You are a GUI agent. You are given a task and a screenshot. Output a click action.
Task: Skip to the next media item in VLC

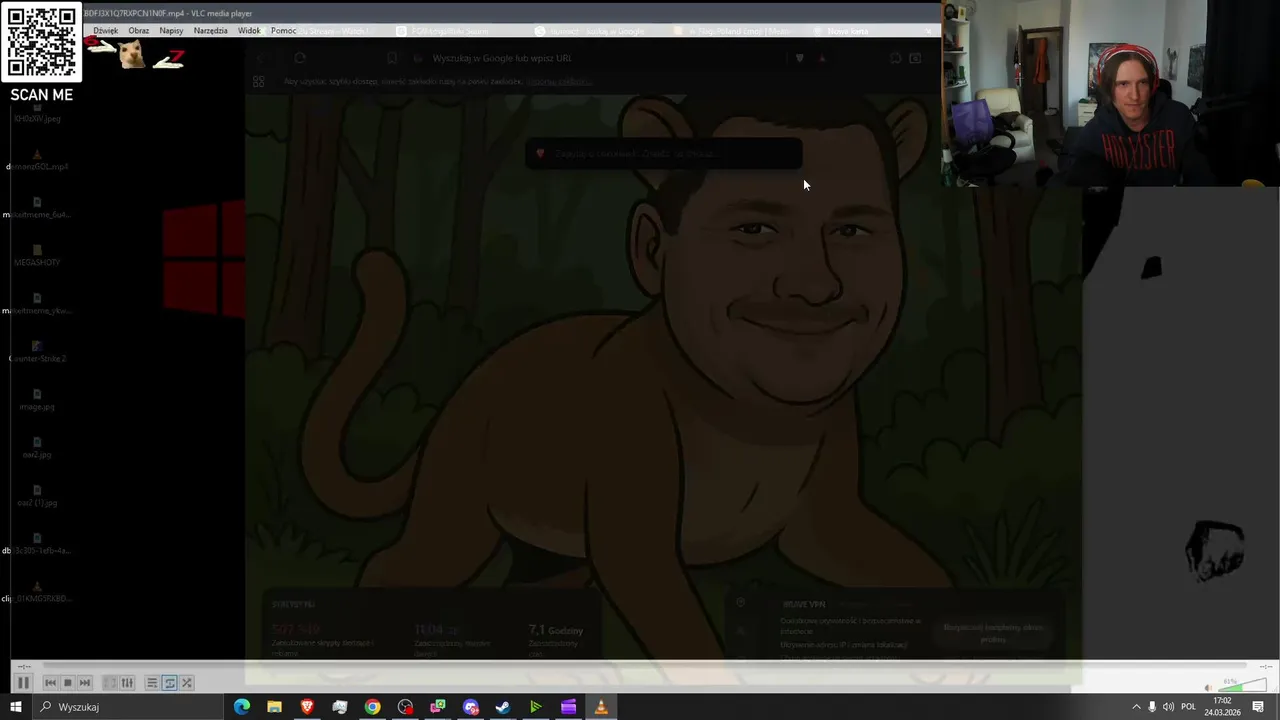[x=84, y=683]
